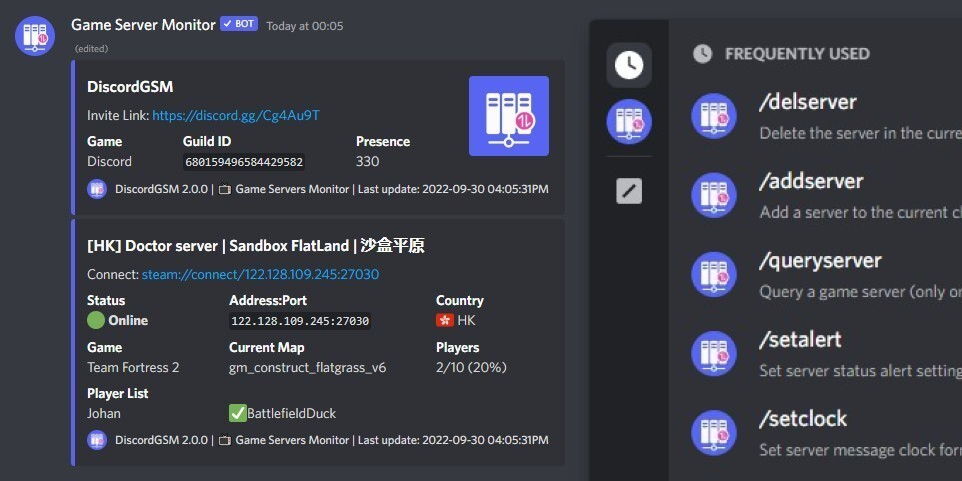Click the green checkmark next to BattlefieldDuck
Viewport: 962px width, 481px height.
pos(237,414)
